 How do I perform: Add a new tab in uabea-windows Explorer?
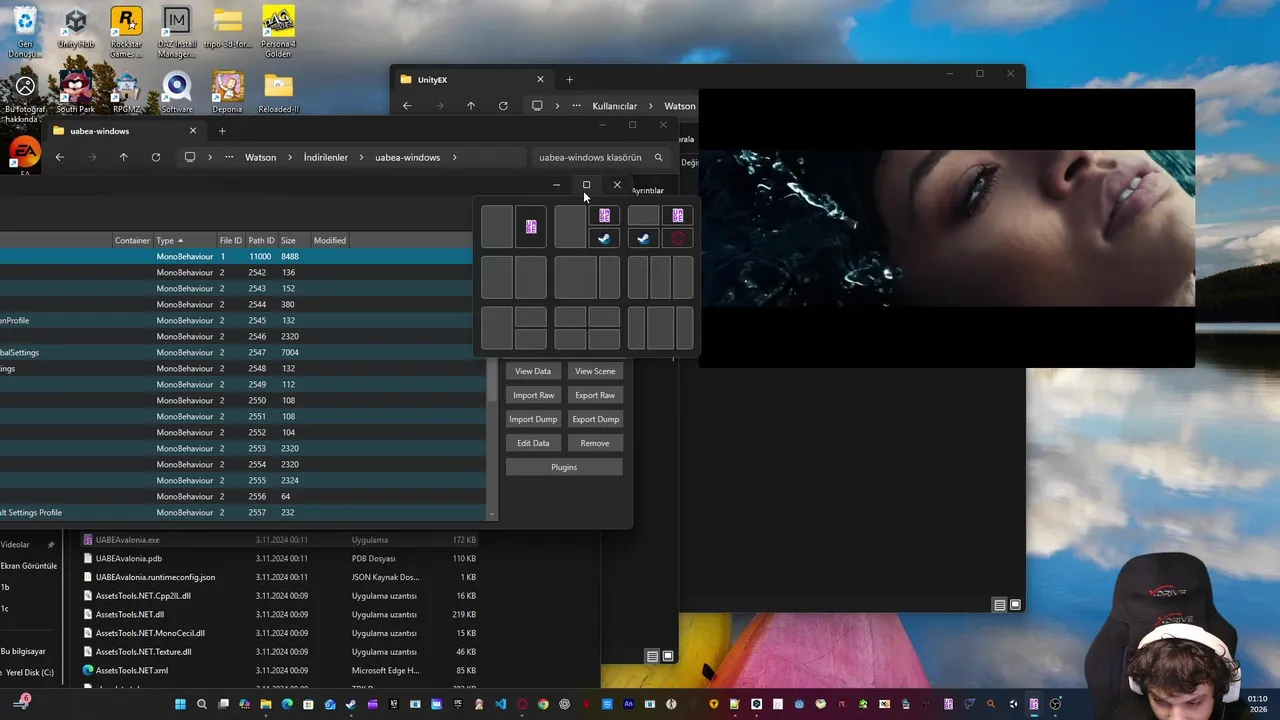coord(222,131)
